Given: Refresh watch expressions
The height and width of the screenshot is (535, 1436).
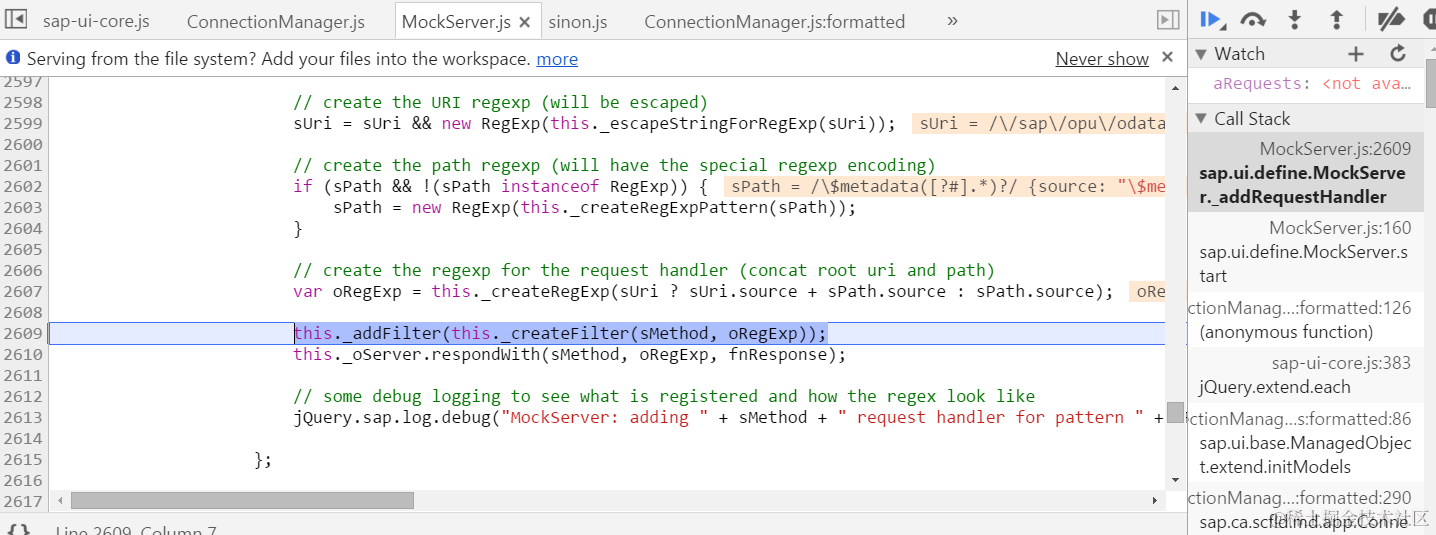Looking at the screenshot, I should (1398, 54).
